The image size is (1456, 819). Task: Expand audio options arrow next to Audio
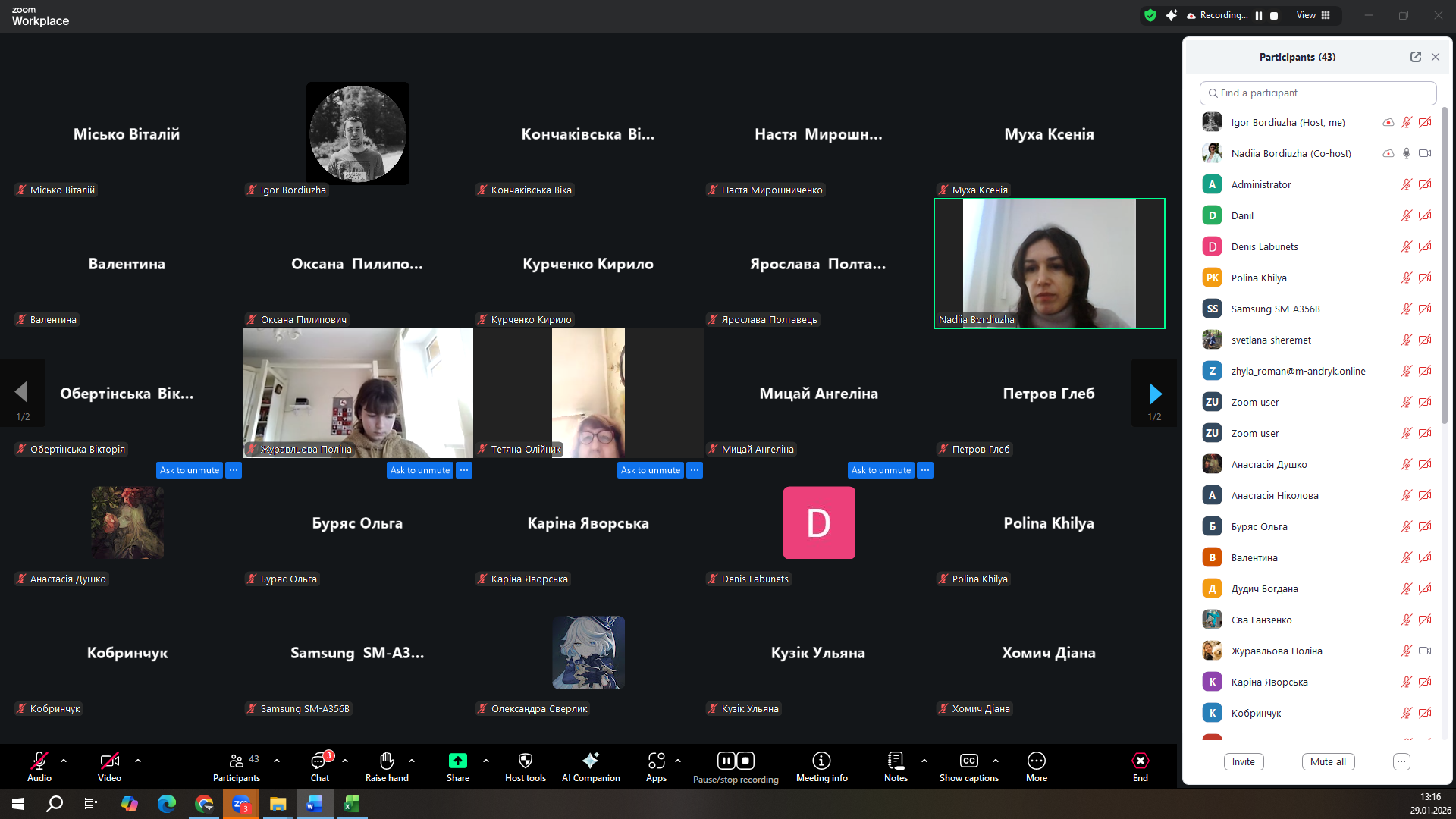[64, 760]
